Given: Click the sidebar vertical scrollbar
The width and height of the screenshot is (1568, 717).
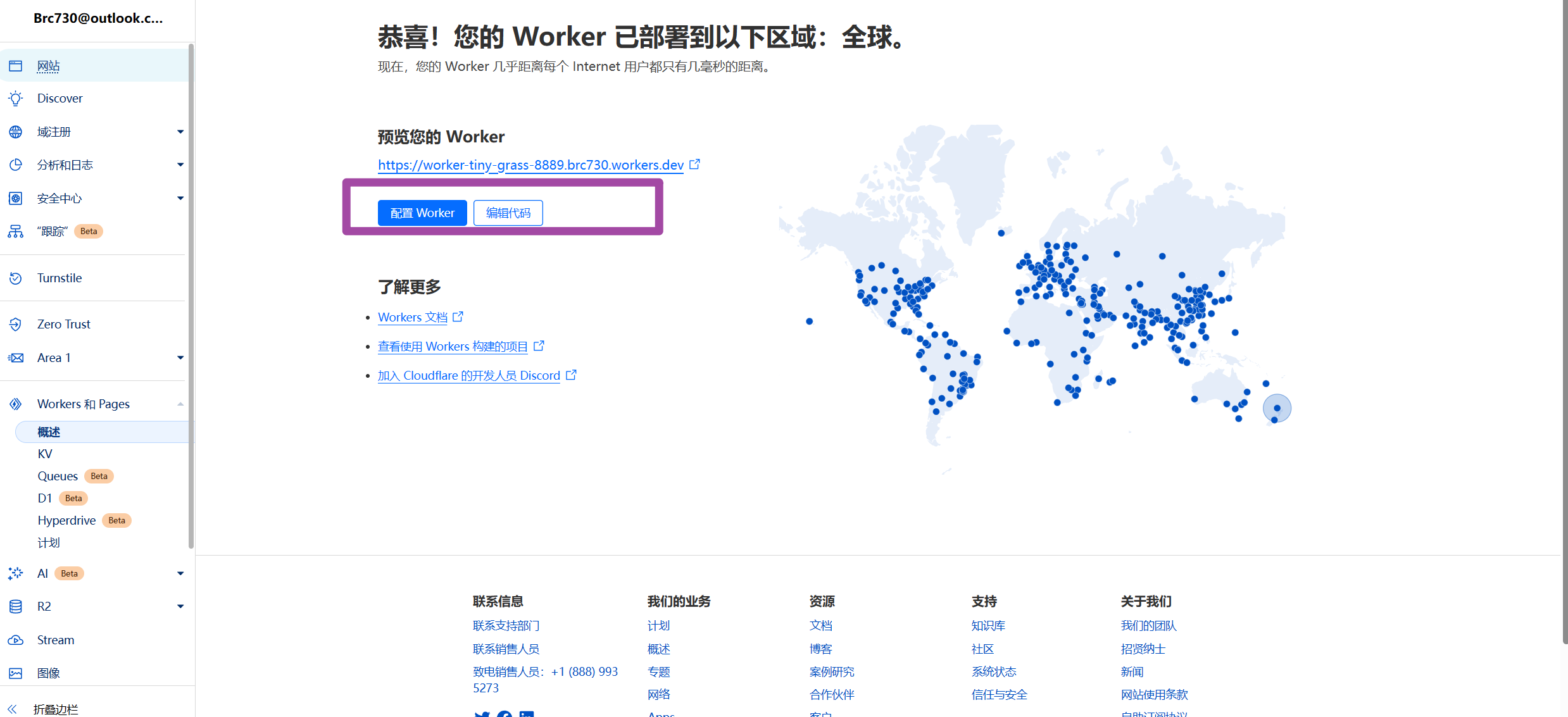Looking at the screenshot, I should (191, 296).
